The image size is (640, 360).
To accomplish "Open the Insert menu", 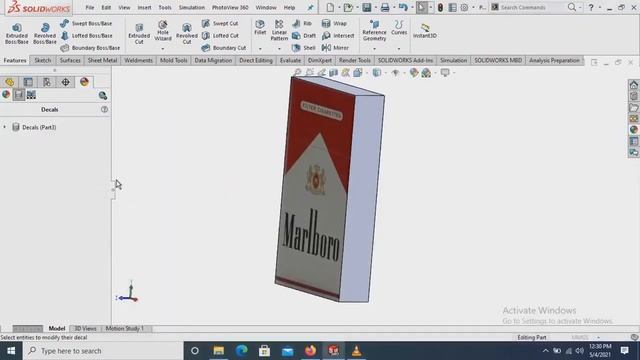I will click(144, 8).
